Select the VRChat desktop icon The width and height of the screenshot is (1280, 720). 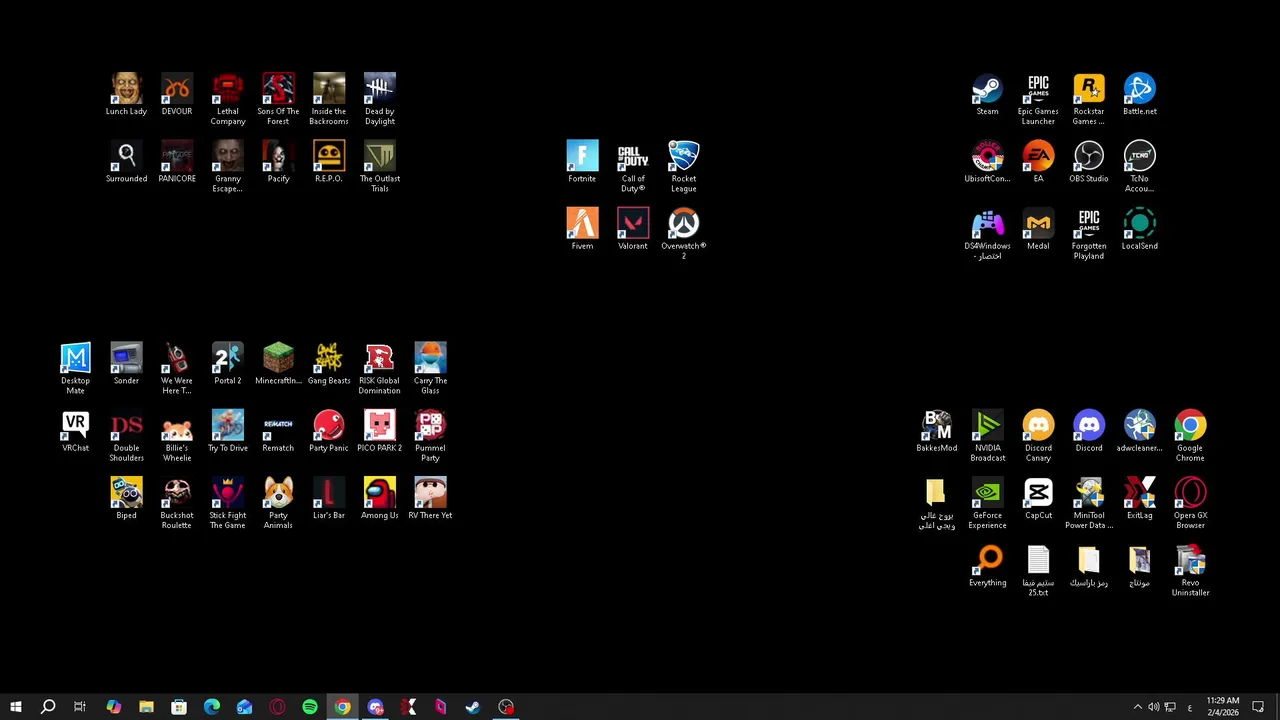[x=75, y=430]
